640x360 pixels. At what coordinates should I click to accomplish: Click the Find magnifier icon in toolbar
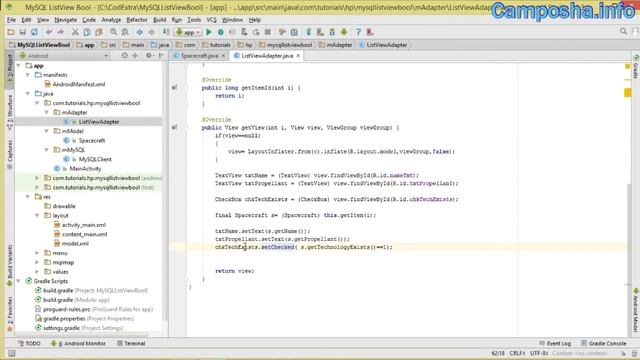[x=113, y=32]
